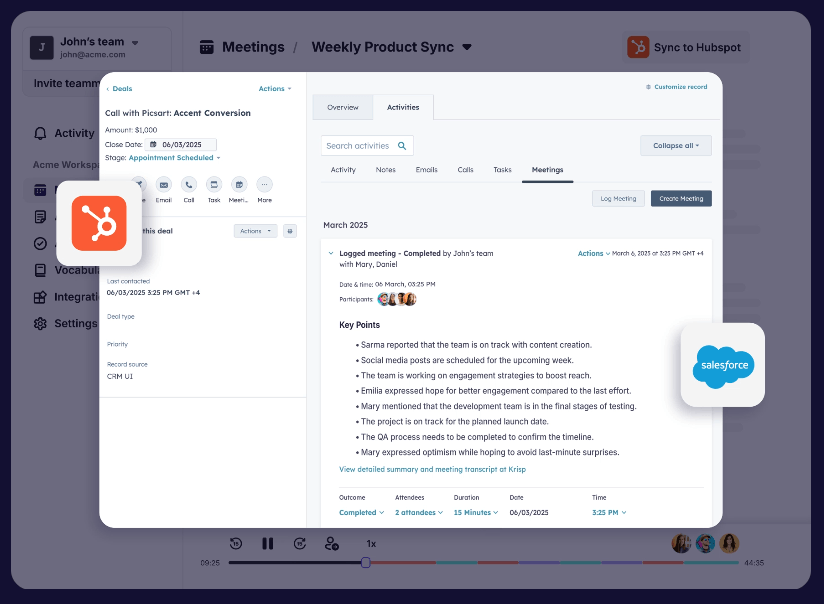Open the 2 attendees dropdown
This screenshot has width=824, height=604.
point(419,513)
